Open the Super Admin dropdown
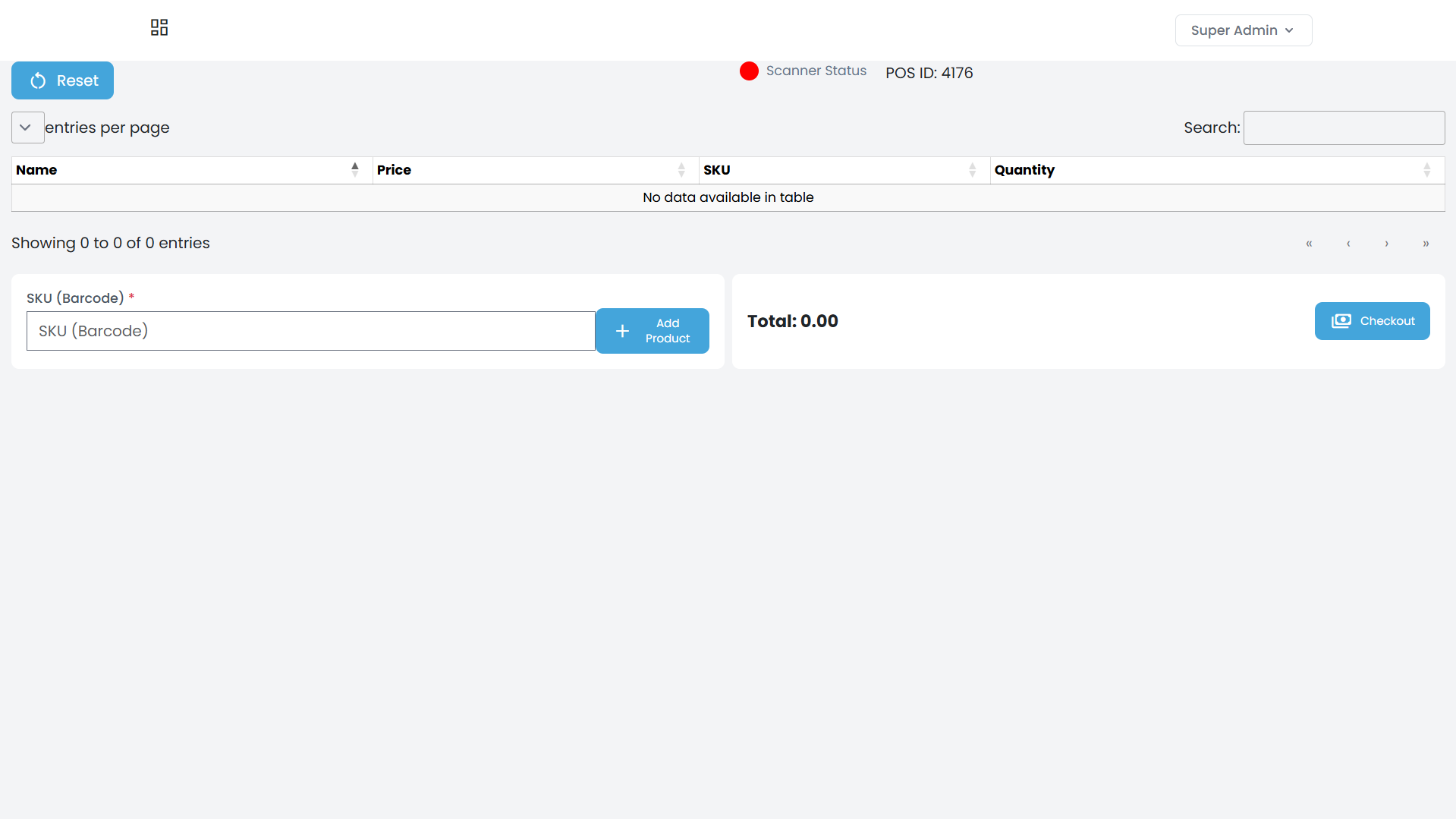This screenshot has width=1456, height=819. coord(1243,30)
